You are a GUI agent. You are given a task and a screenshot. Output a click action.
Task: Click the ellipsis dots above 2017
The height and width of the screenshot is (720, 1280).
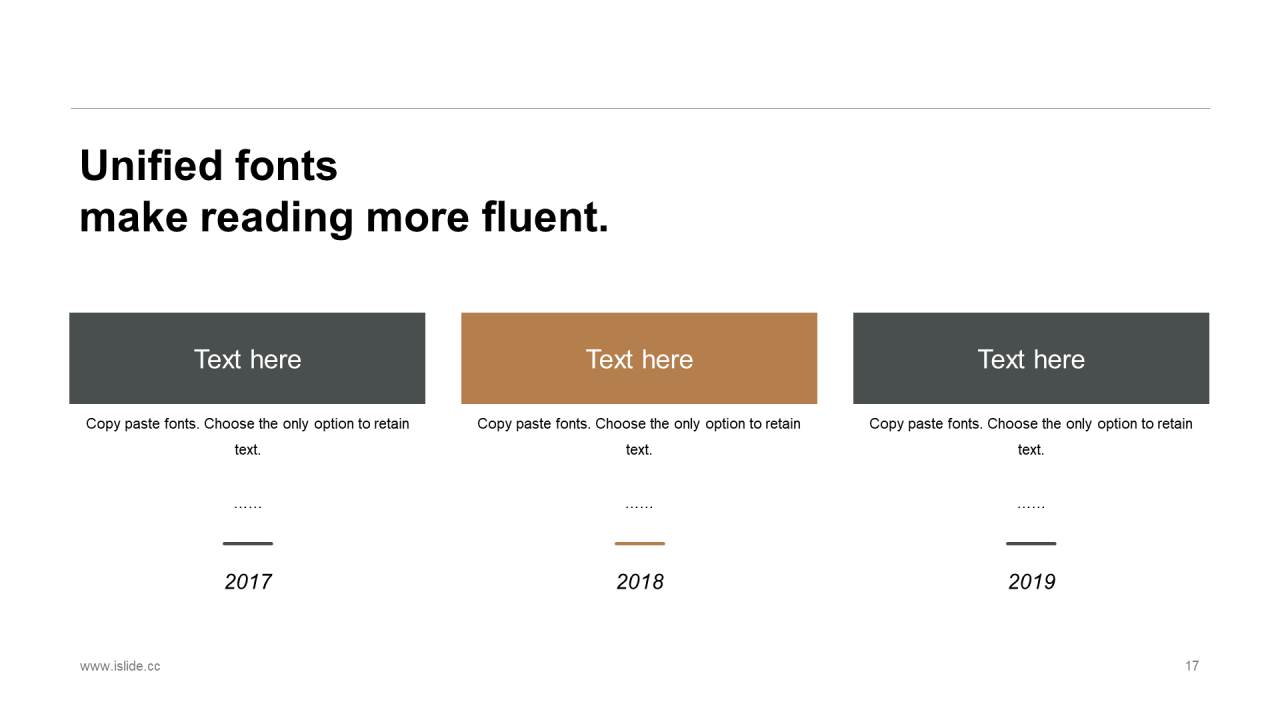tap(247, 507)
